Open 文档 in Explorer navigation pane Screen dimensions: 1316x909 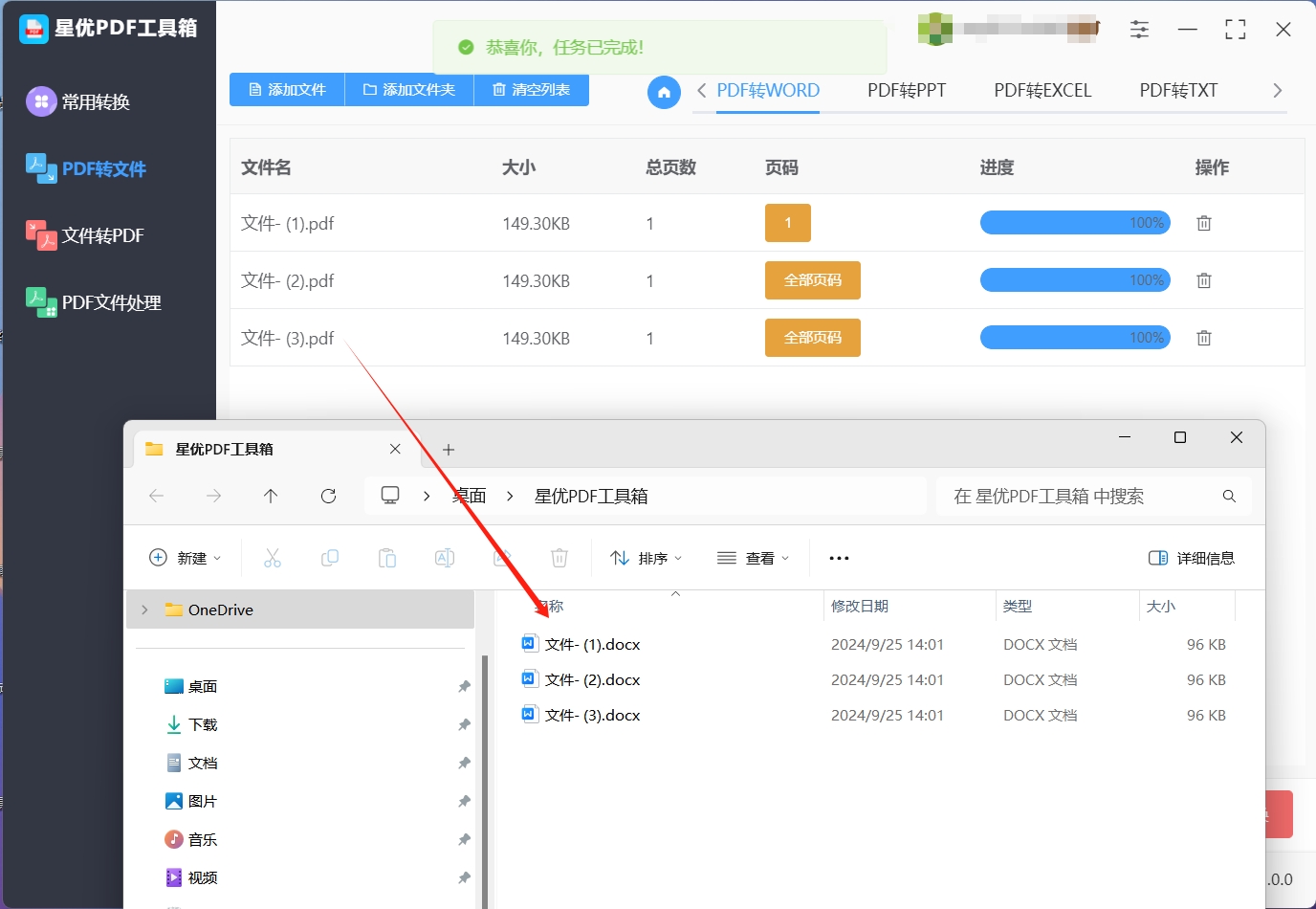coord(191,763)
